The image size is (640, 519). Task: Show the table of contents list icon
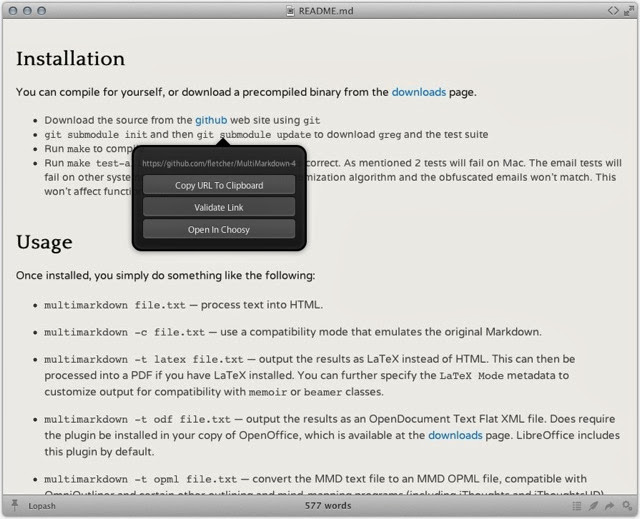click(x=577, y=506)
